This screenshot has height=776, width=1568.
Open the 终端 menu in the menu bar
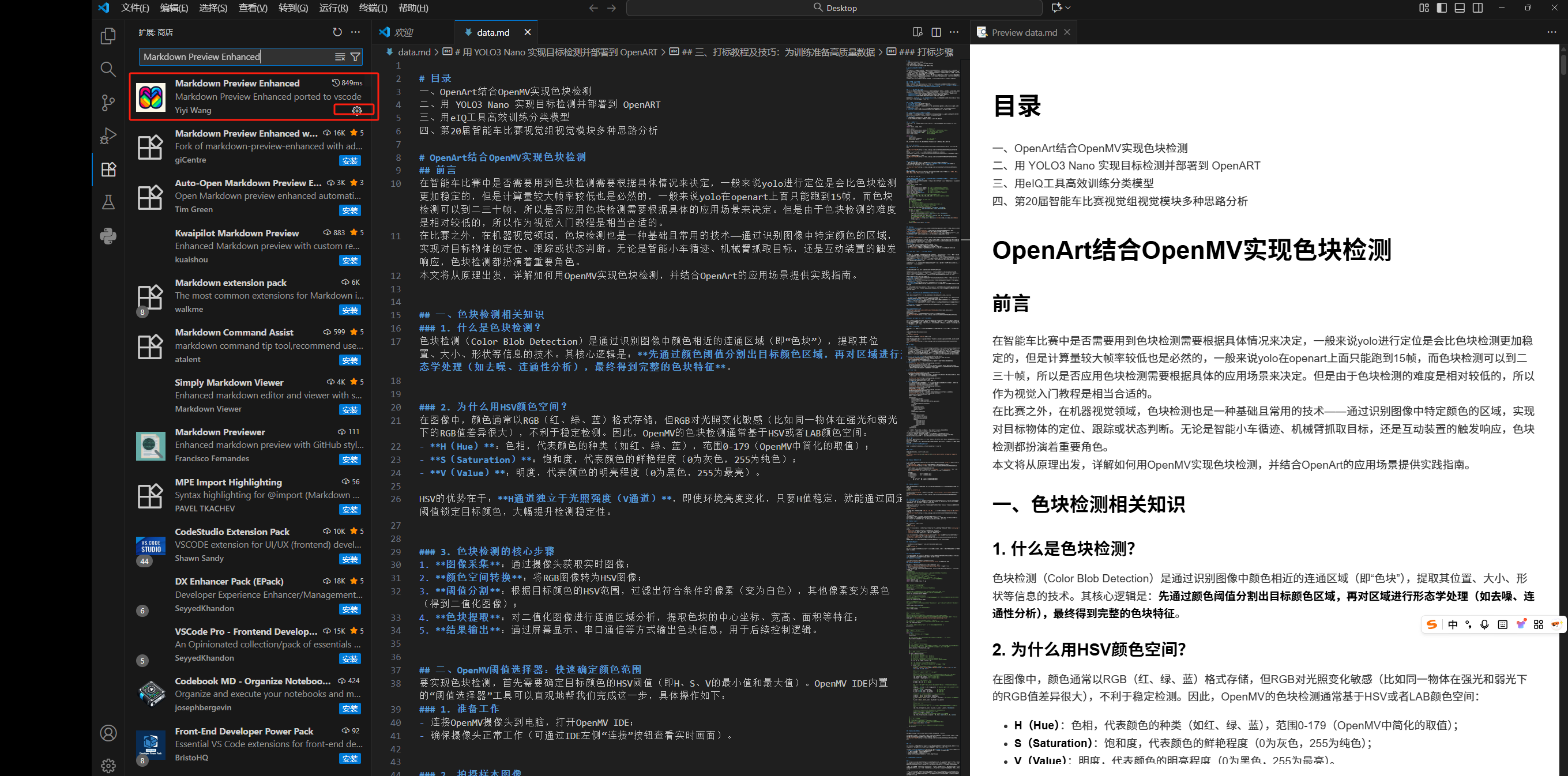(x=373, y=8)
